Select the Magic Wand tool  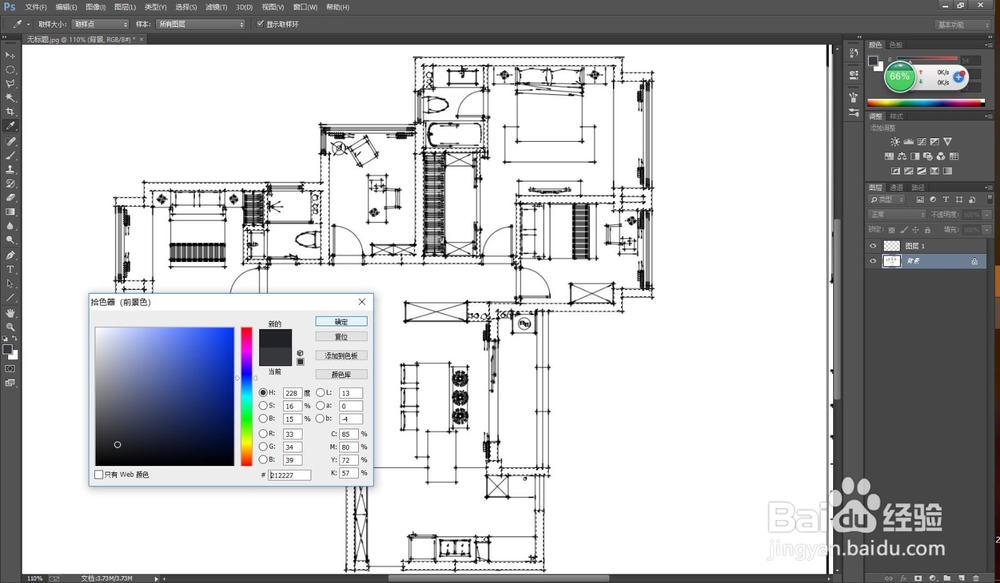[x=10, y=98]
